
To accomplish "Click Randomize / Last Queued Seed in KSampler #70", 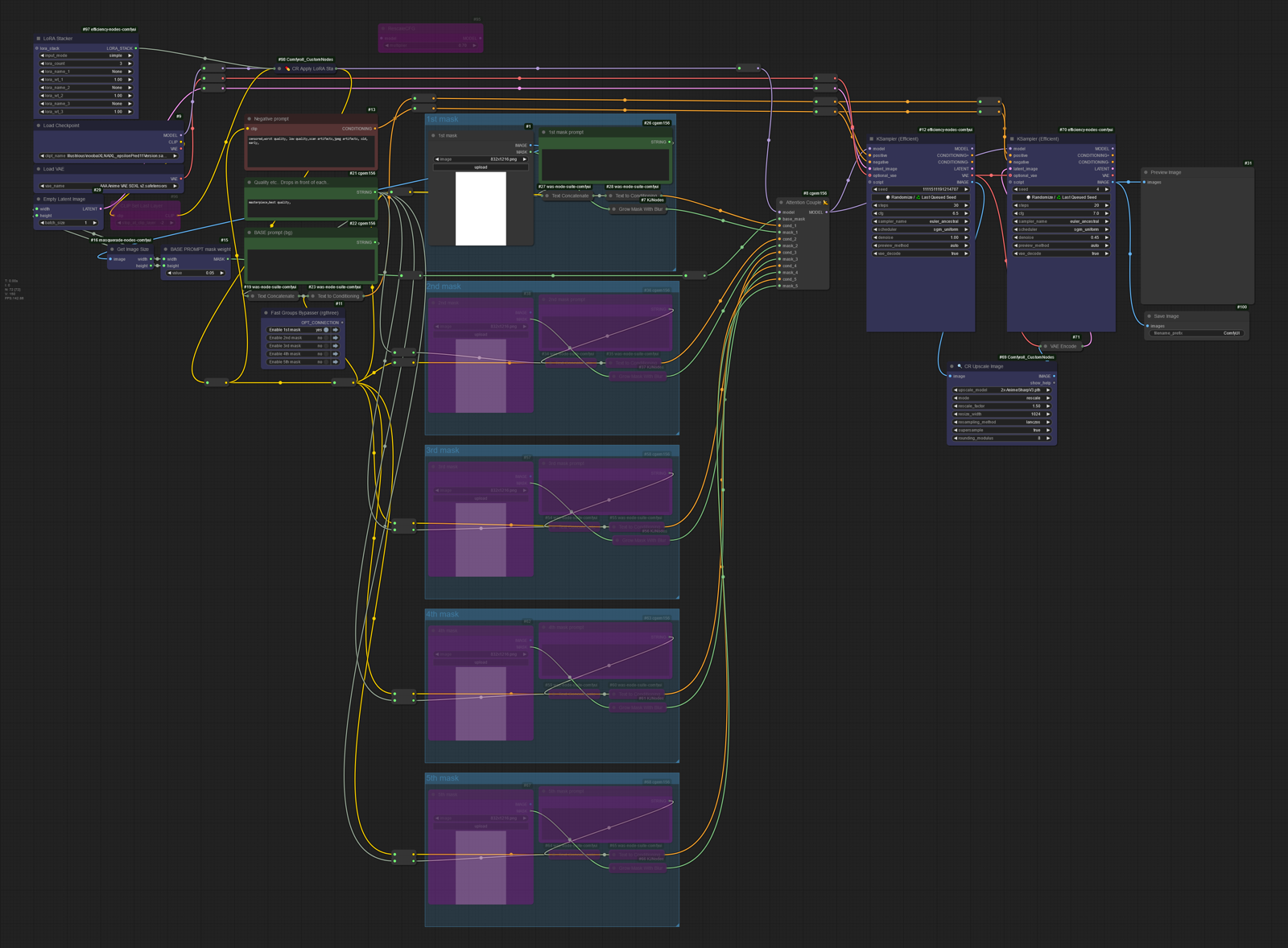I will 1061,197.
